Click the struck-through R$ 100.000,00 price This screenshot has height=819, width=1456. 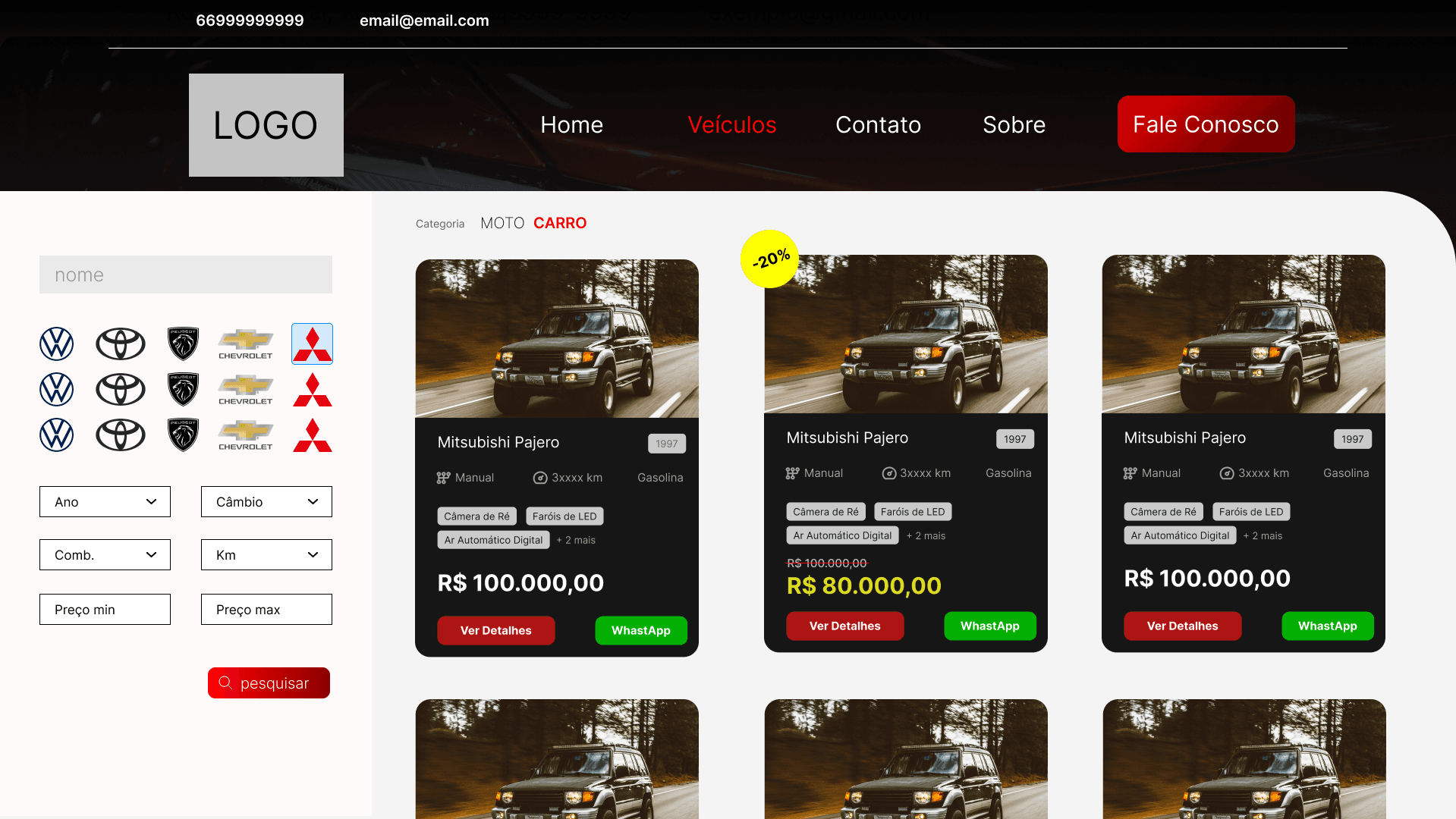(827, 563)
